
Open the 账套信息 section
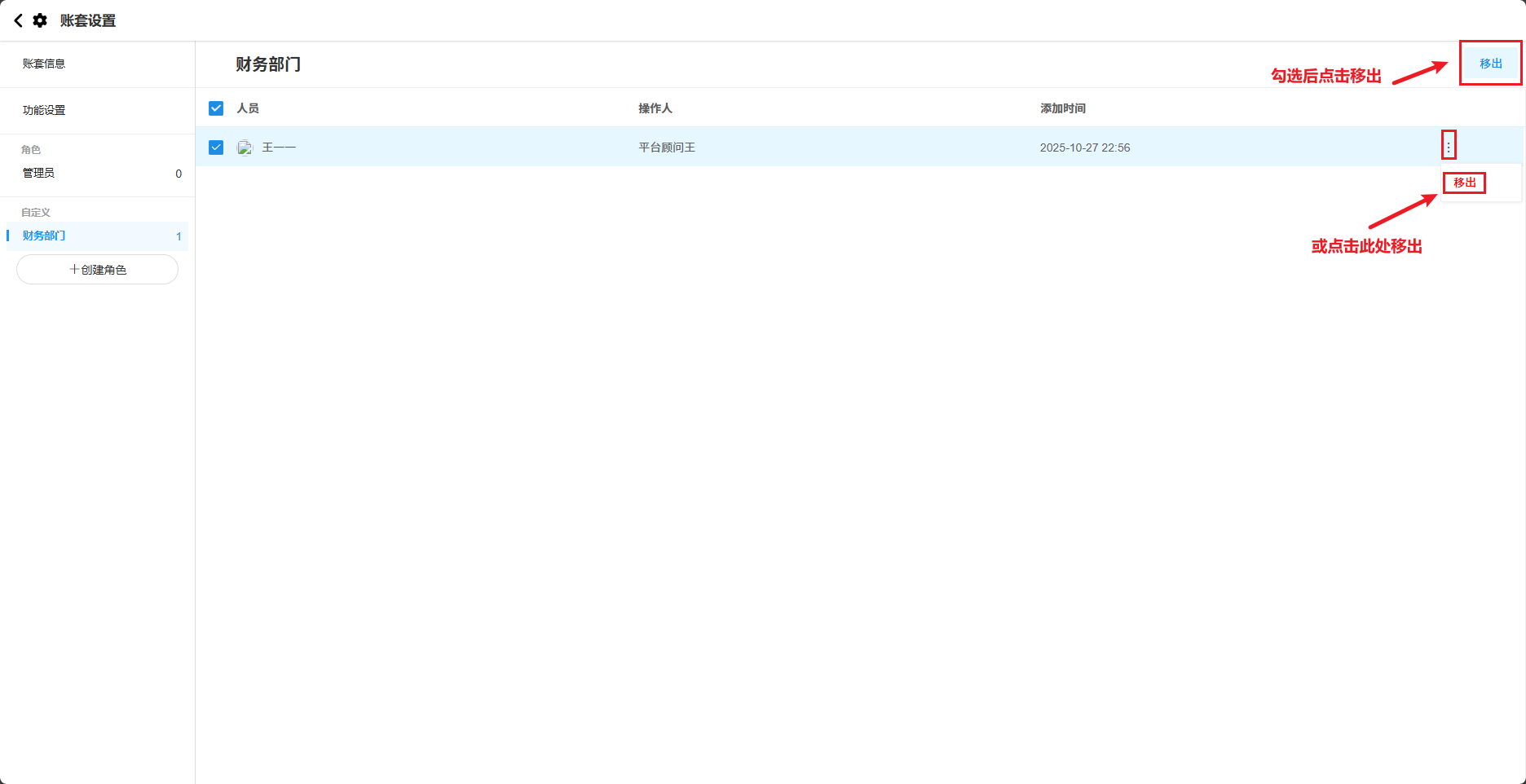tap(44, 64)
